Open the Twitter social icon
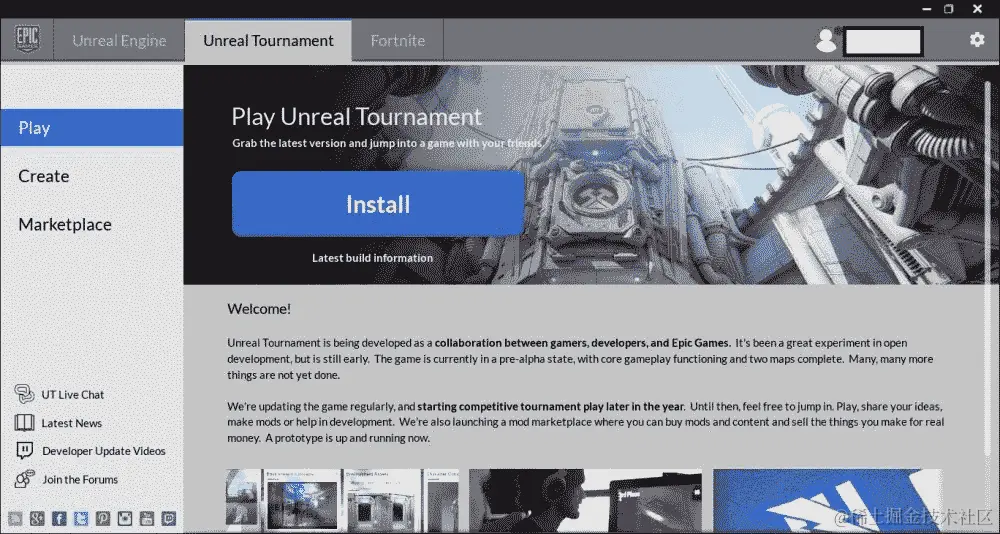The width and height of the screenshot is (1000, 534). [81, 519]
